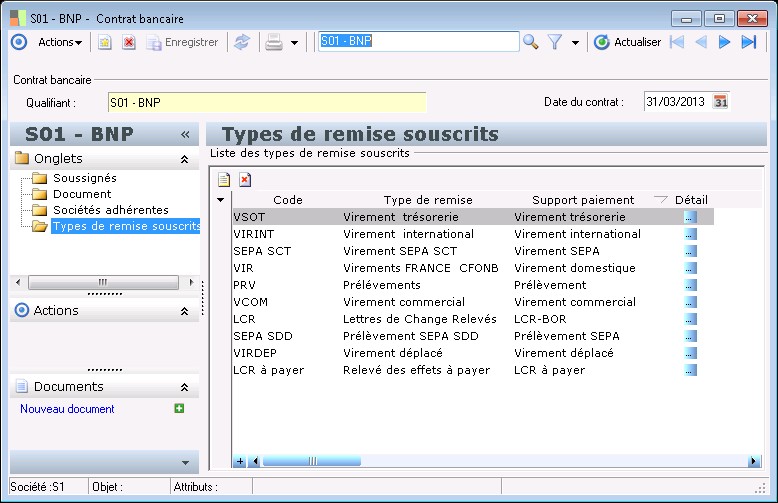Open detail for VIRINT row

pos(690,234)
